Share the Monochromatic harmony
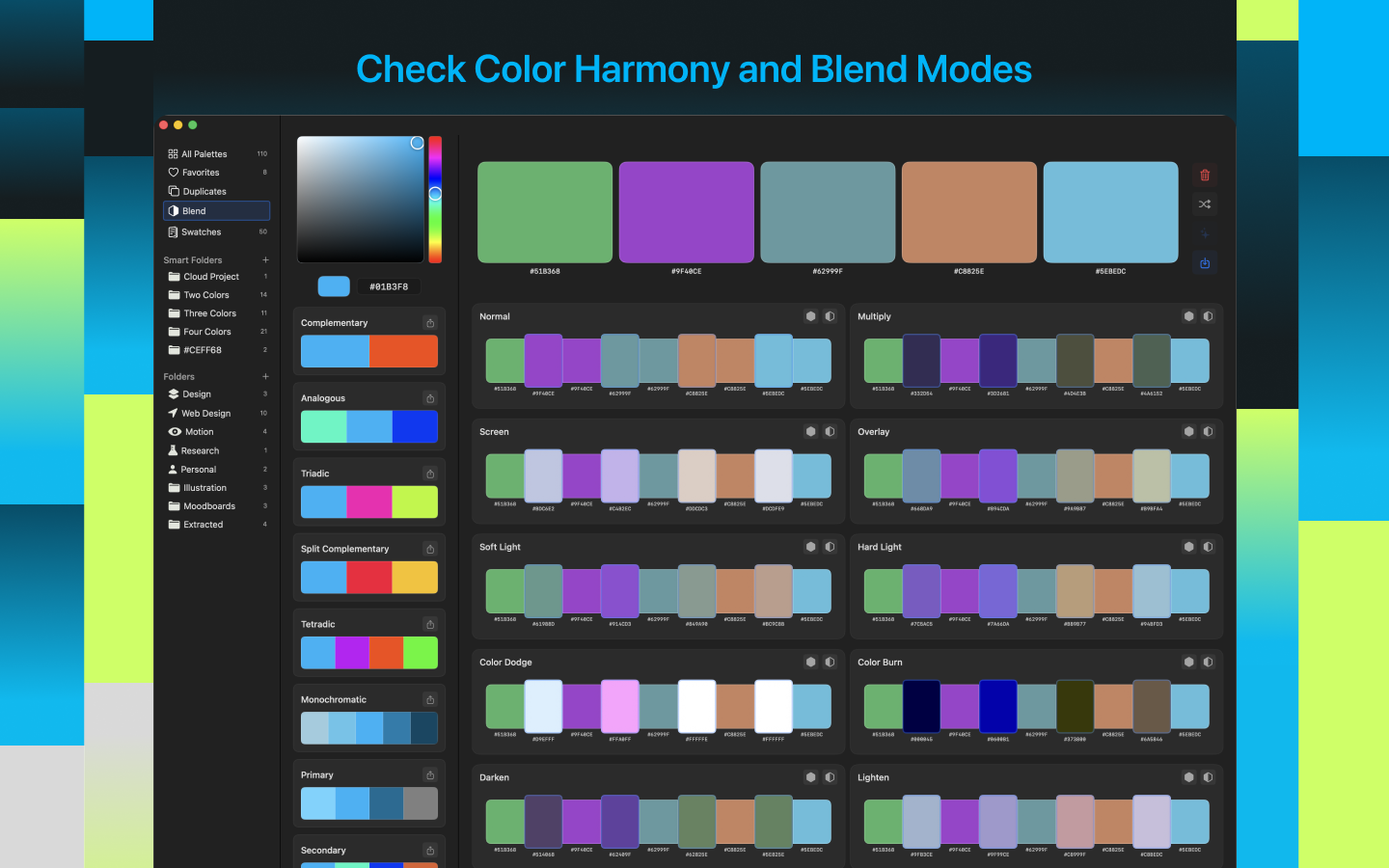This screenshot has width=1389, height=868. coord(429,699)
